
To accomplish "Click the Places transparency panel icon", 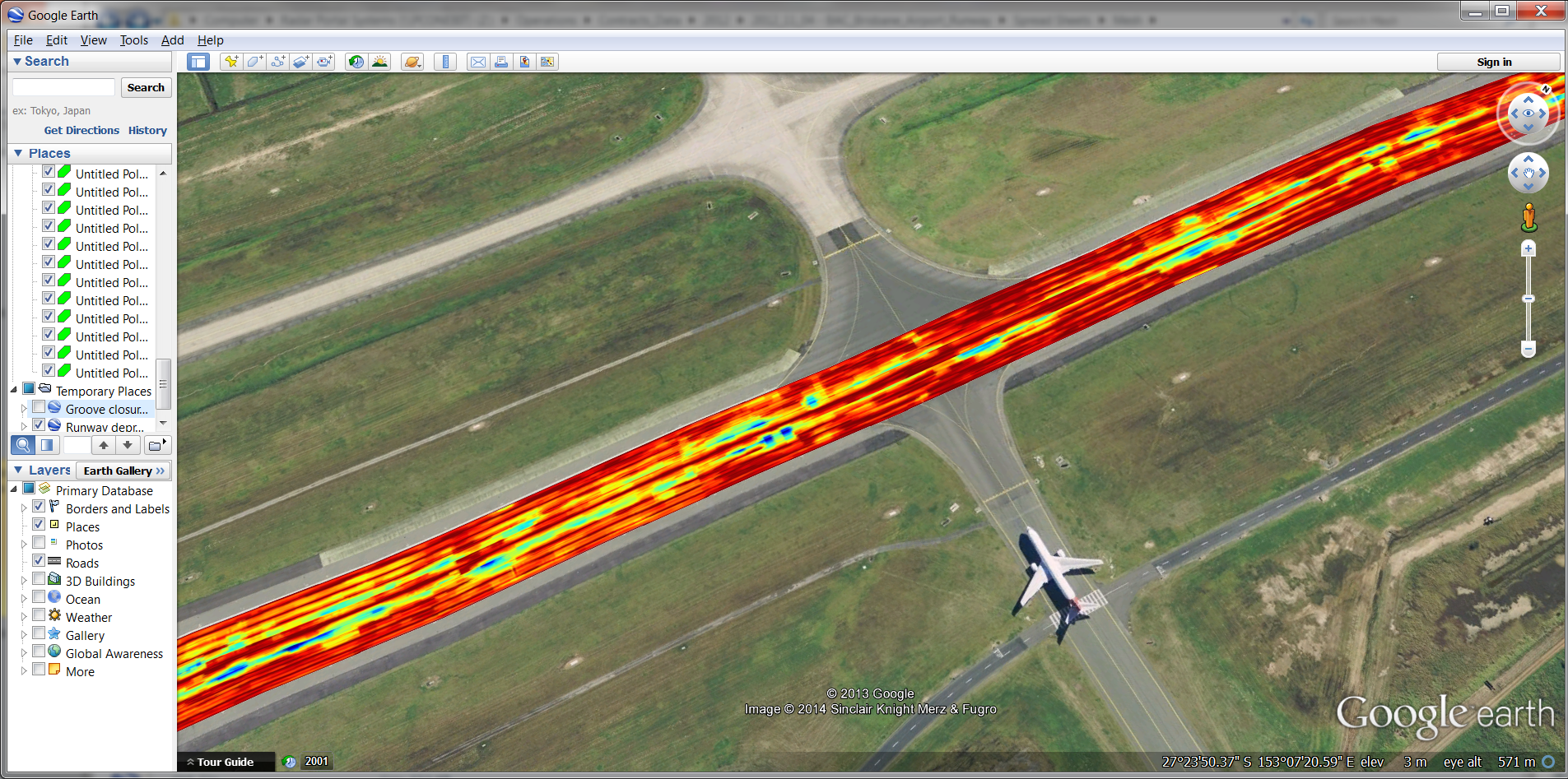I will (x=47, y=445).
